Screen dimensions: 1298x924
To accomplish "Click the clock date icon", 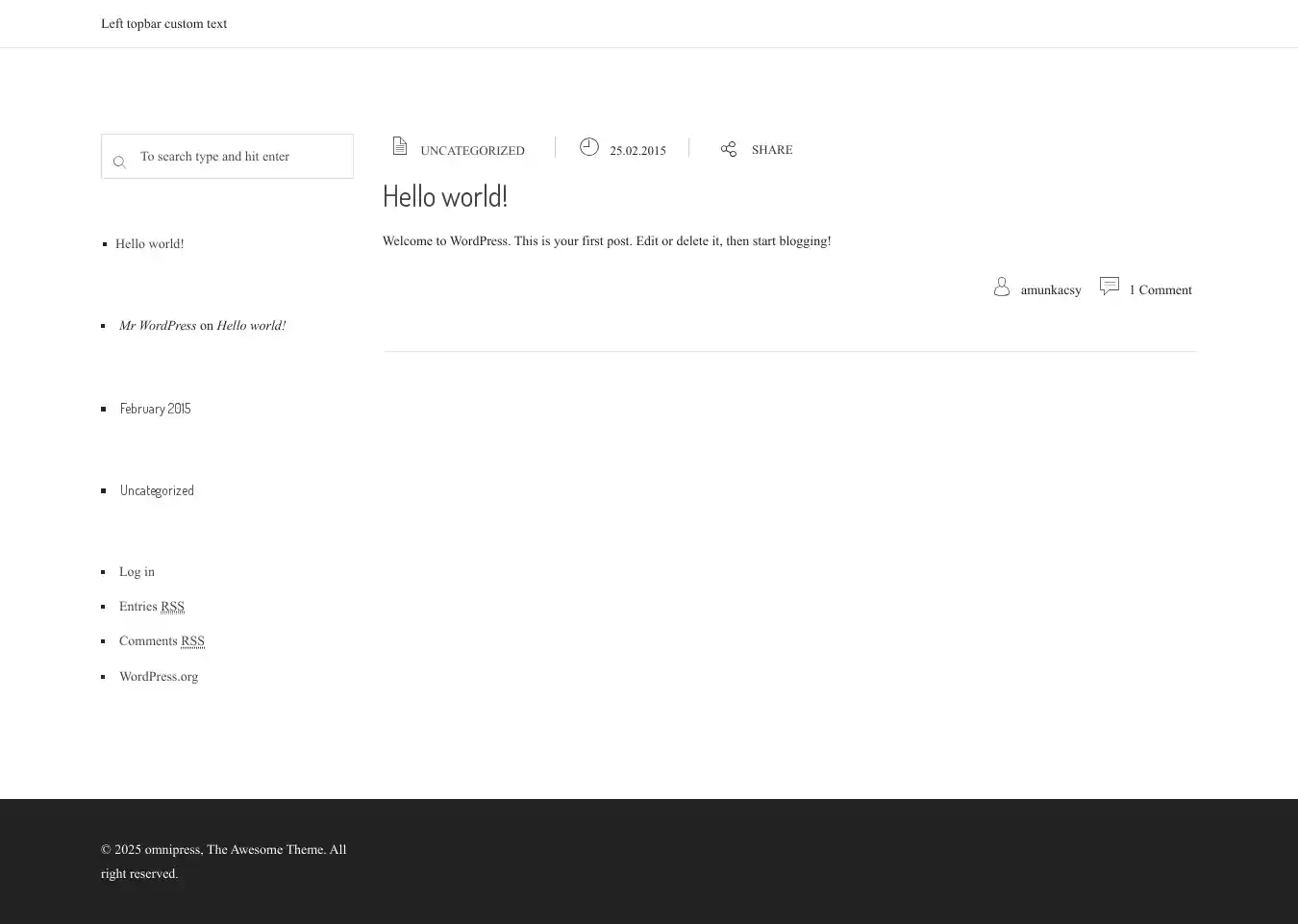I will [x=589, y=147].
